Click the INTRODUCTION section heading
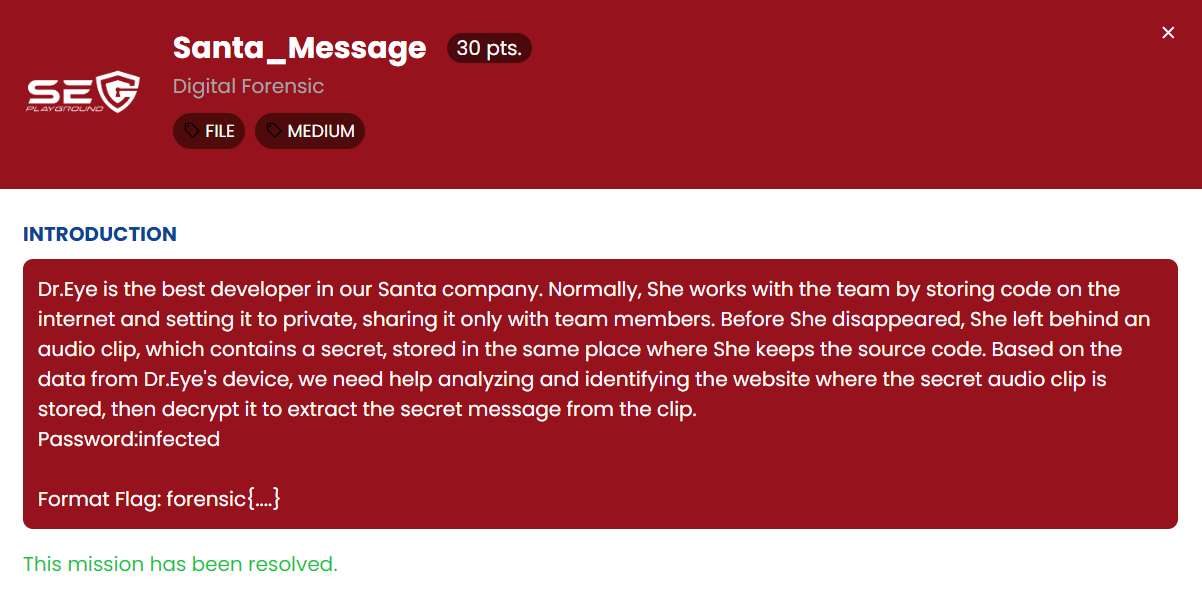This screenshot has width=1202, height=601. (100, 234)
